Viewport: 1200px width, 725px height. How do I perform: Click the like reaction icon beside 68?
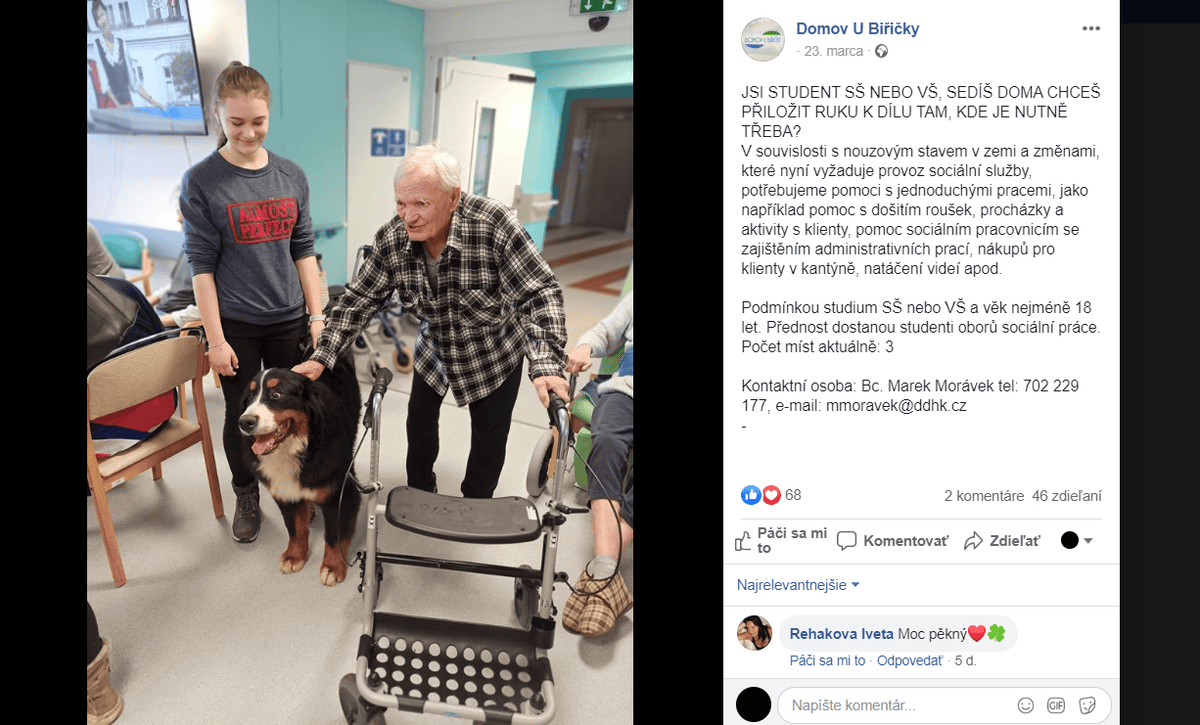[751, 495]
